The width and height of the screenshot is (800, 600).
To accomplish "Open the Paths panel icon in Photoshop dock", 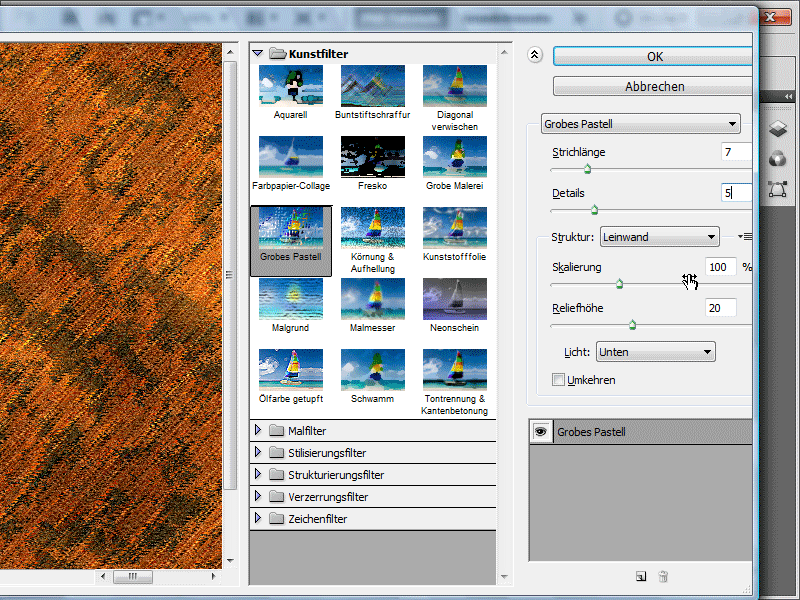I will coord(778,189).
